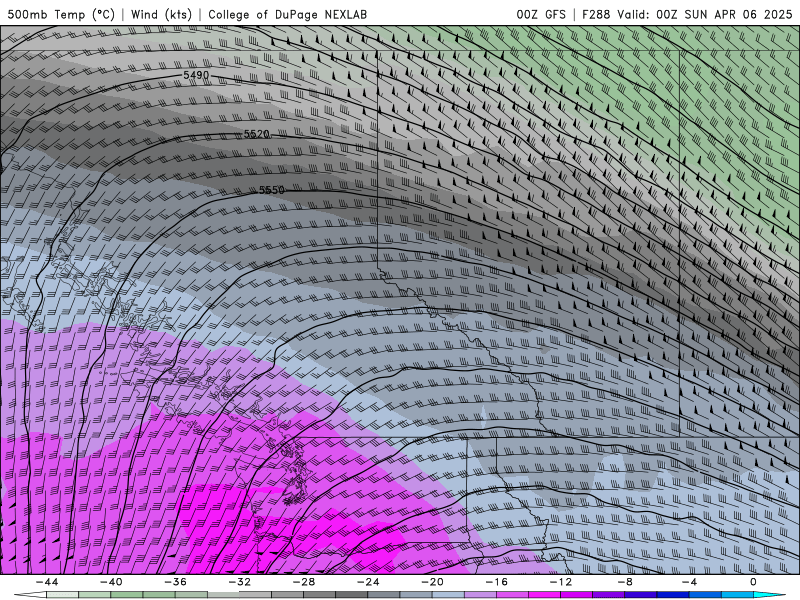Click the 5550 height contour label
The height and width of the screenshot is (600, 800).
(x=271, y=190)
